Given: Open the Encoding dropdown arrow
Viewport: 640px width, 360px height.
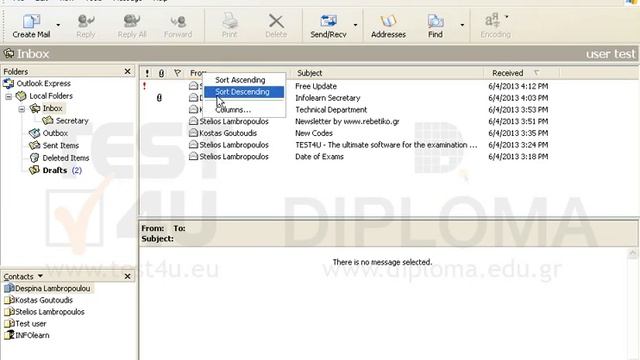Looking at the screenshot, I should click(507, 17).
